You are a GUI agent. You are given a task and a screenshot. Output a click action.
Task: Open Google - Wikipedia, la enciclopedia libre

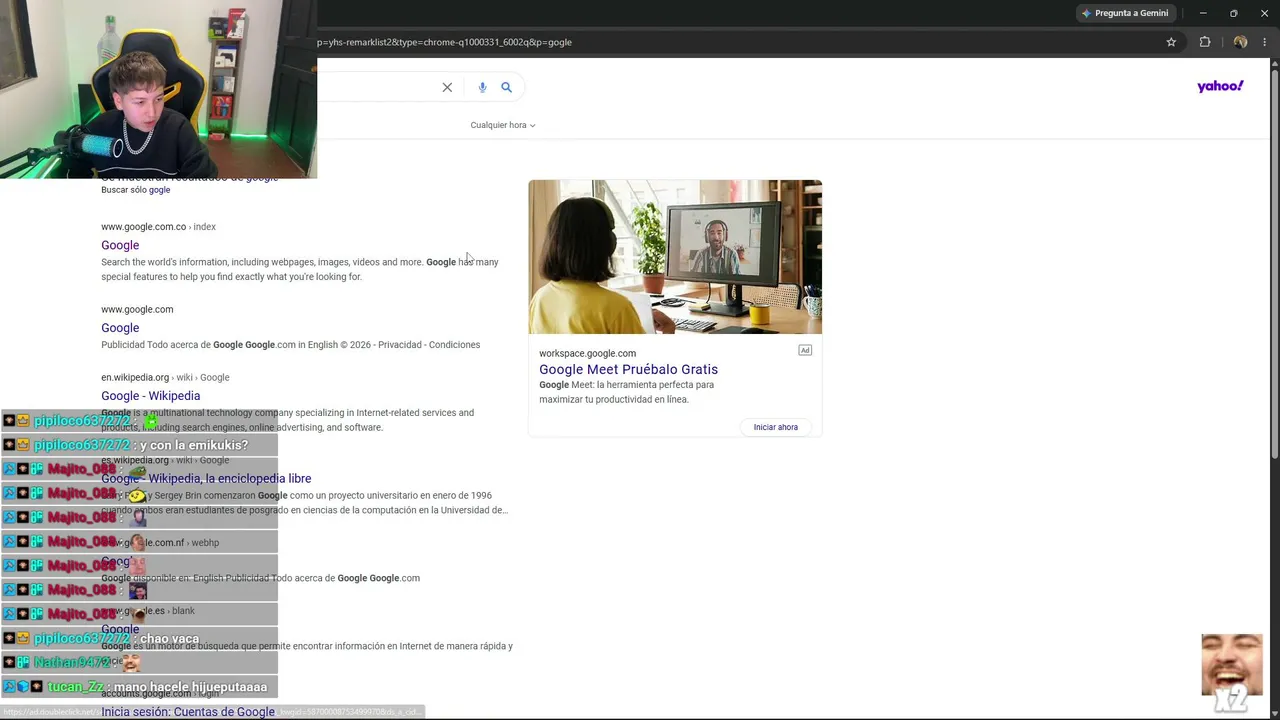point(206,479)
